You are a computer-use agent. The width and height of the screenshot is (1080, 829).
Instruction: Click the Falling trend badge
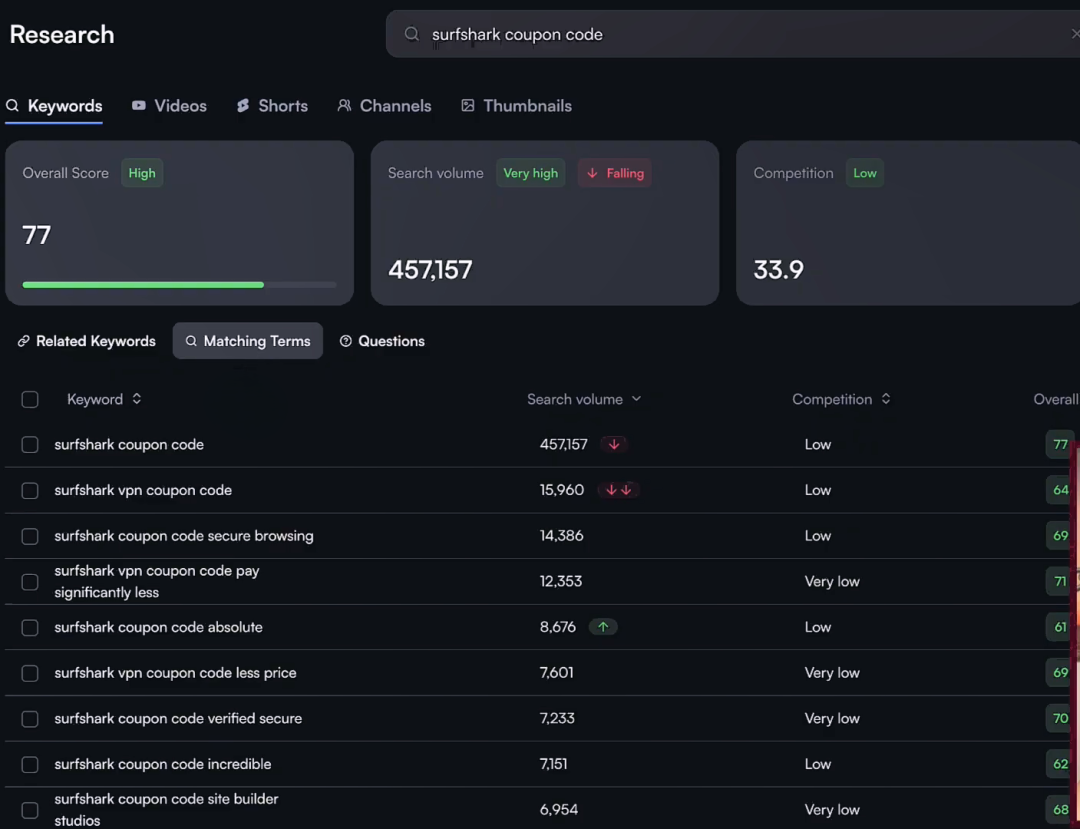(x=614, y=173)
